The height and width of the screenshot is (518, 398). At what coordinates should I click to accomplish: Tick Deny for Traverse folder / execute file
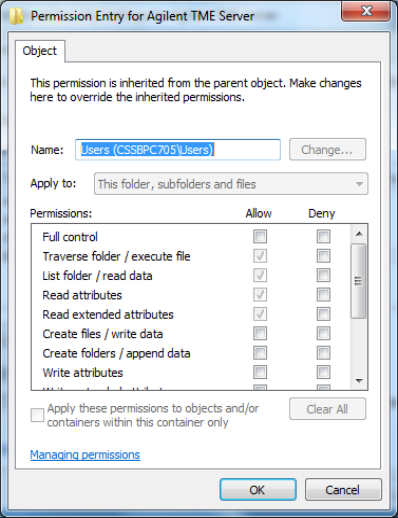coord(323,256)
